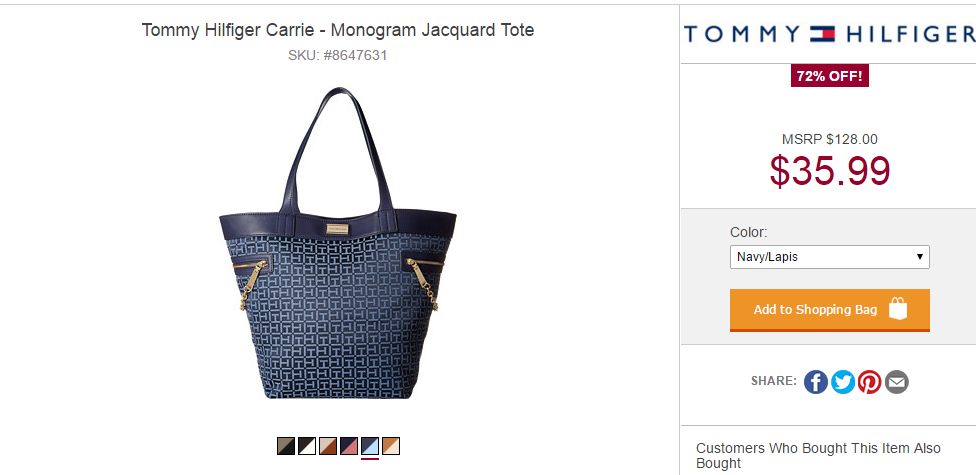Select the navy and light blue swatch

pos(370,446)
